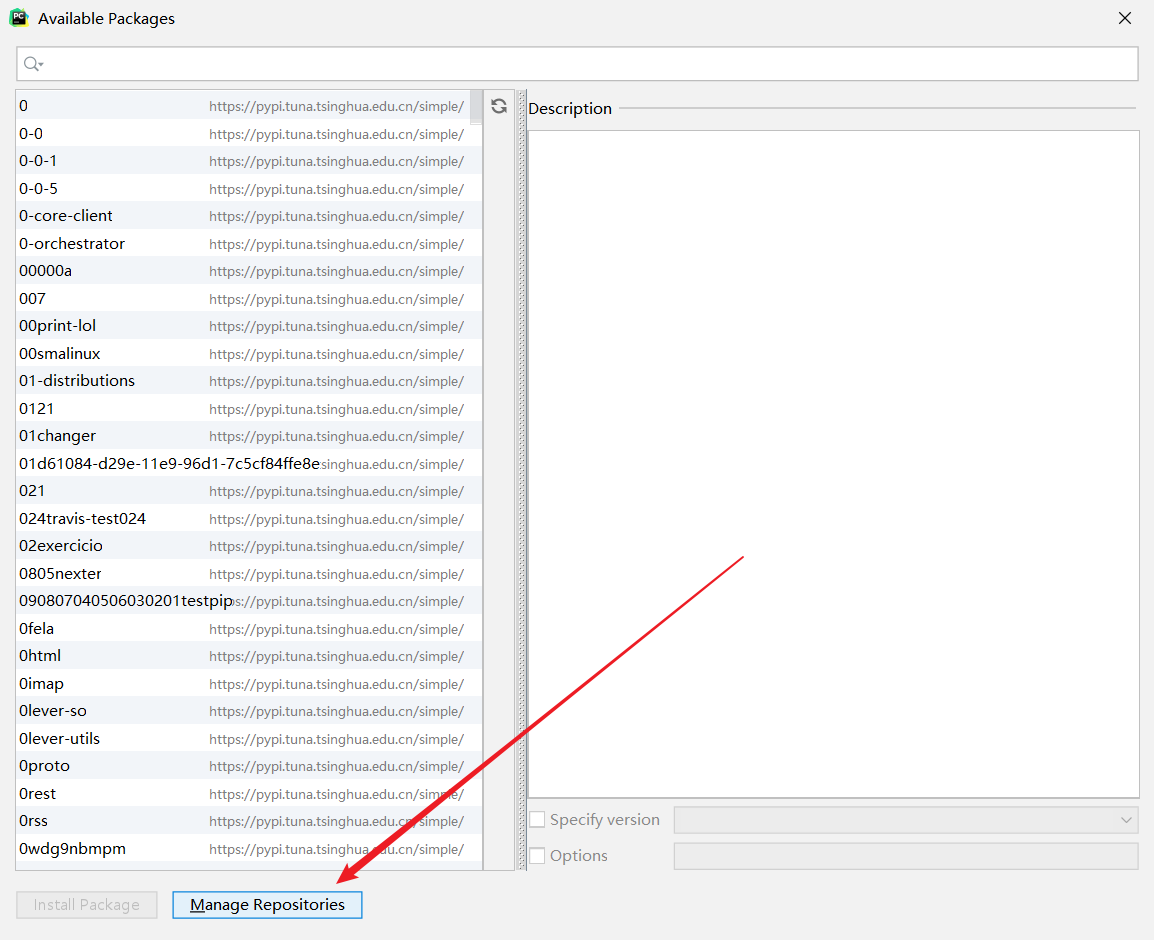Screen dimensions: 1154x940
Task: Click the vertical splitter between the panels
Action: point(522,480)
